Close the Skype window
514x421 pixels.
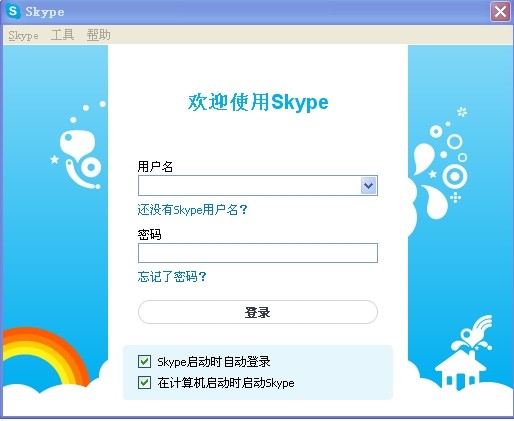point(500,12)
